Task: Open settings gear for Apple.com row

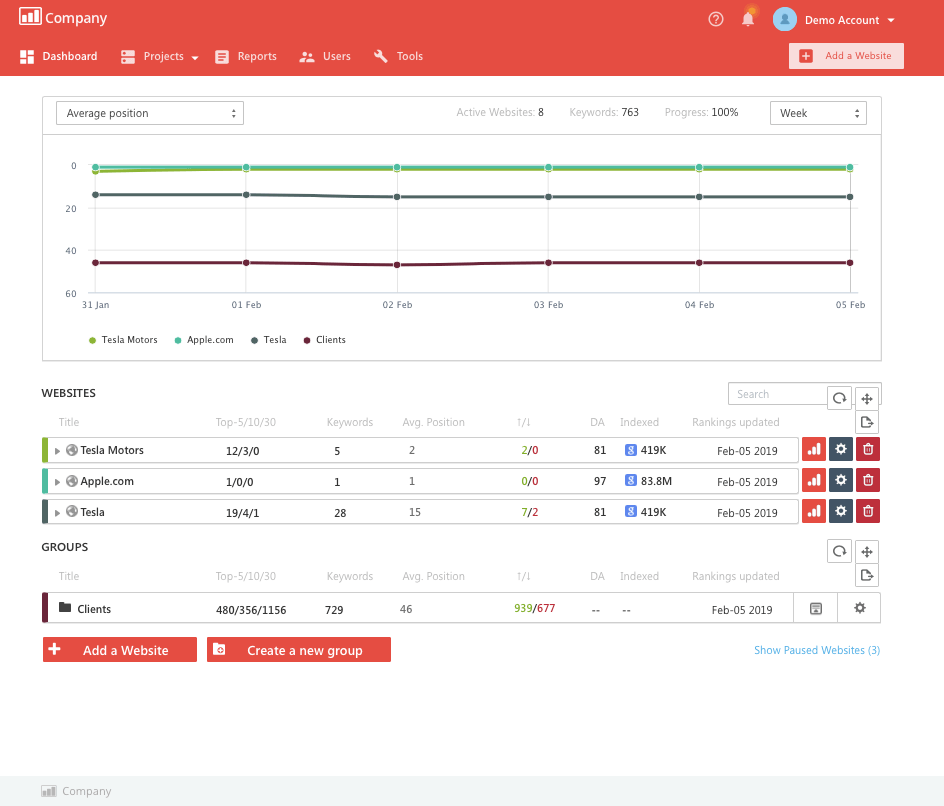Action: tap(840, 480)
